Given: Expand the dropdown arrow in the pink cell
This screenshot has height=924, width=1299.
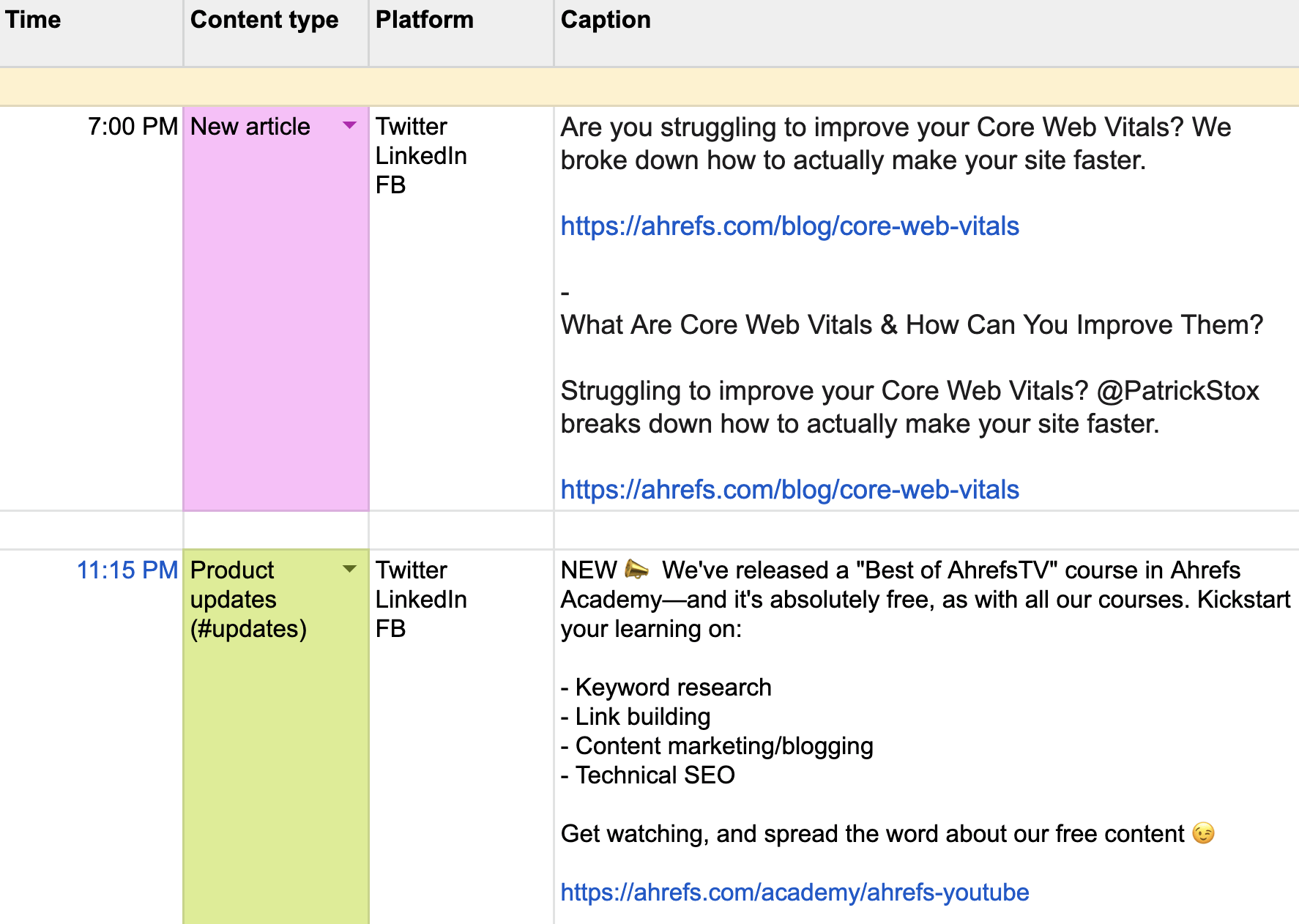Looking at the screenshot, I should click(349, 127).
